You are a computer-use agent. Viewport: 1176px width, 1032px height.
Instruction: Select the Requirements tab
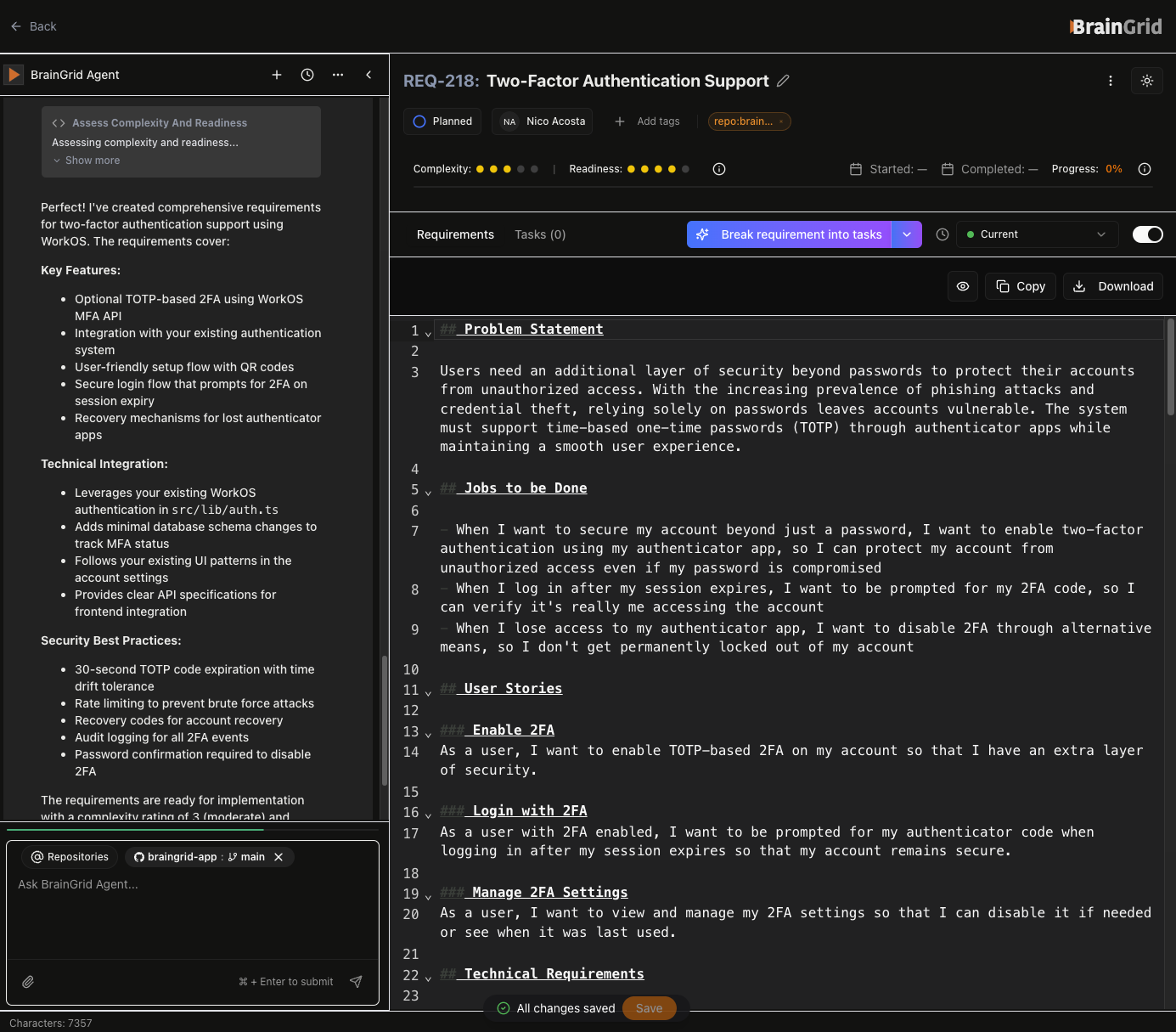455,234
